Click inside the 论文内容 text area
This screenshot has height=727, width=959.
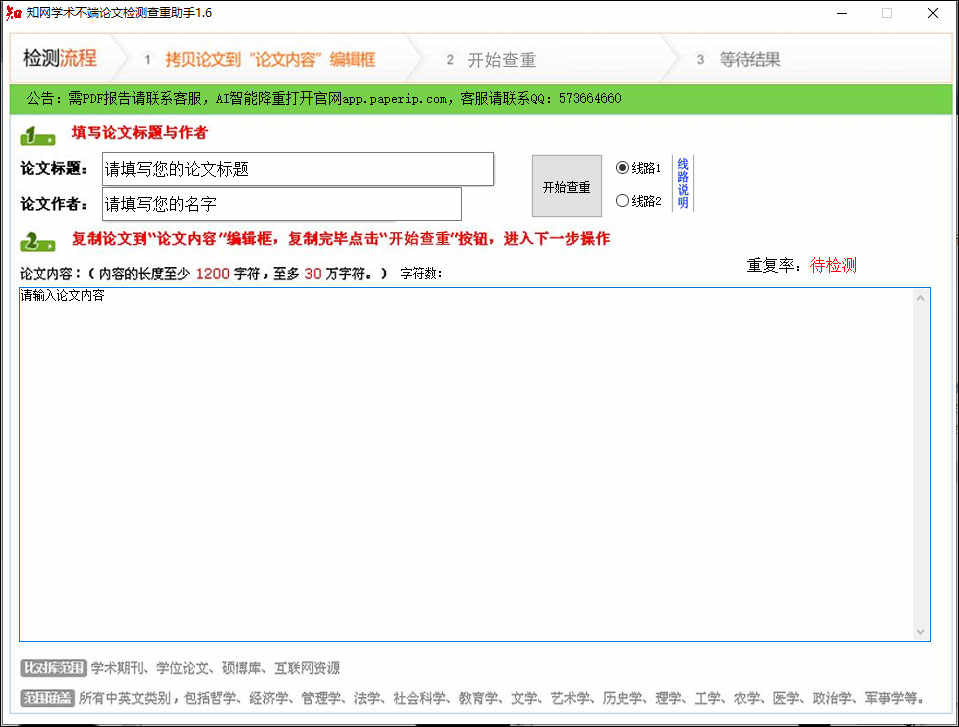pos(466,465)
